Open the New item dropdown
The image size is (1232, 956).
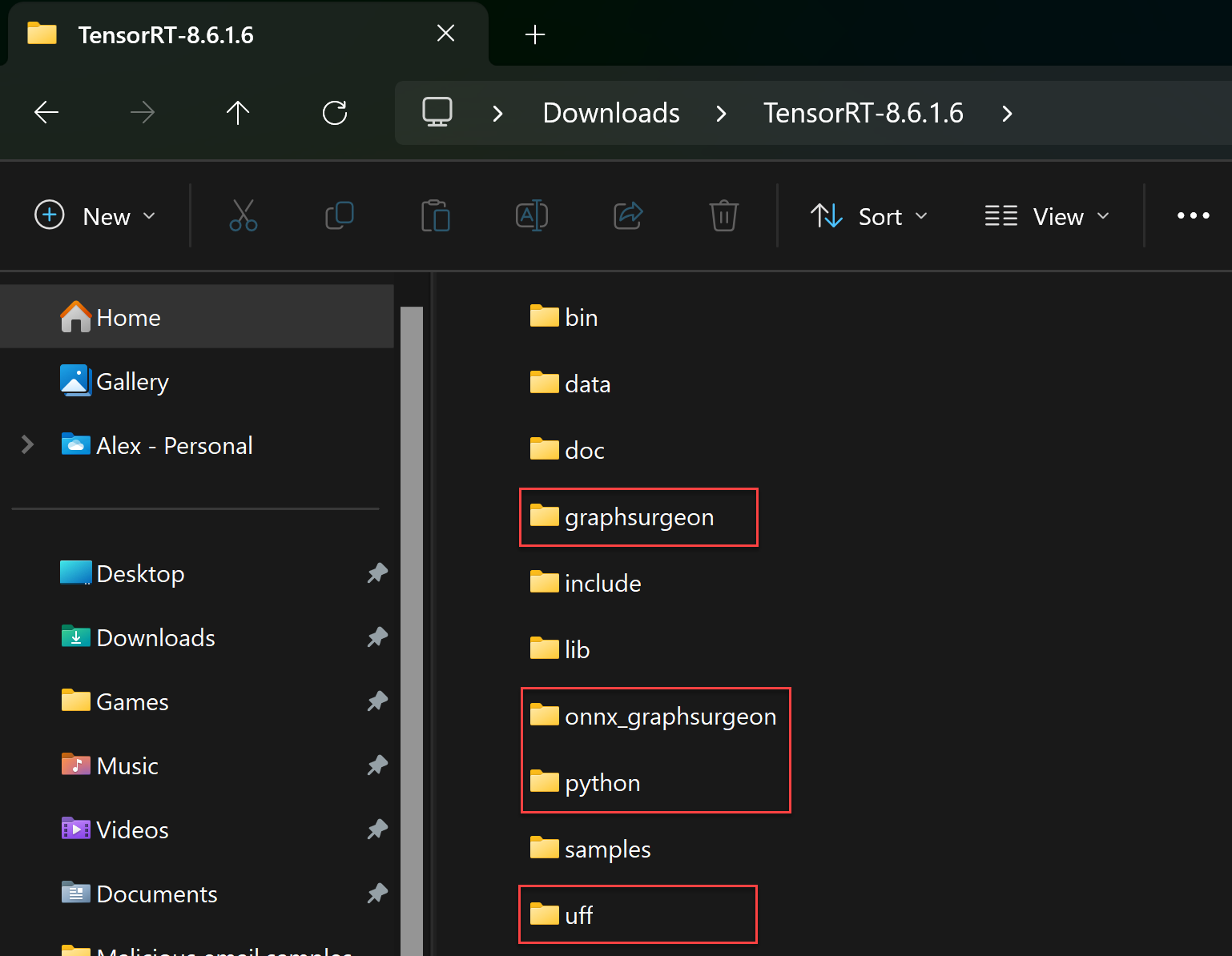95,216
